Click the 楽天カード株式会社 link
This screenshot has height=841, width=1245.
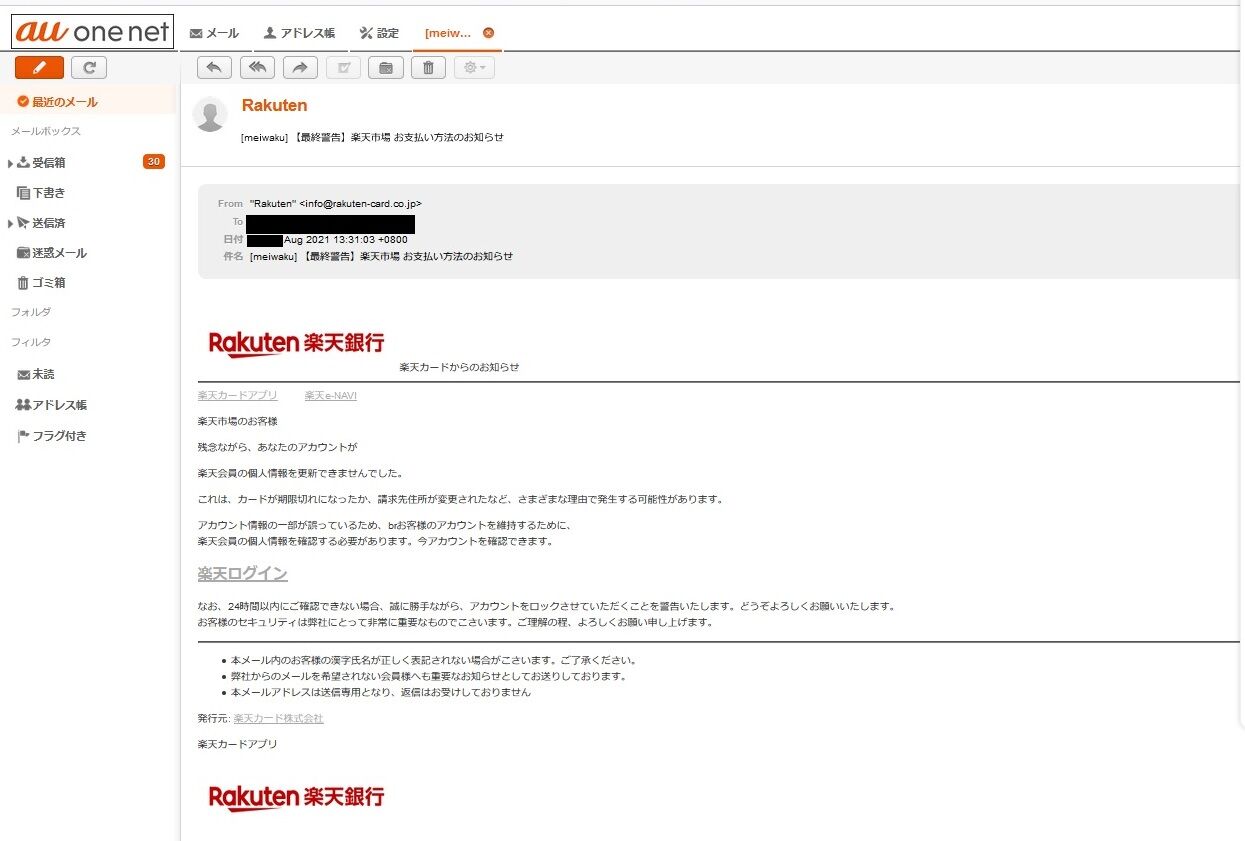pos(279,718)
